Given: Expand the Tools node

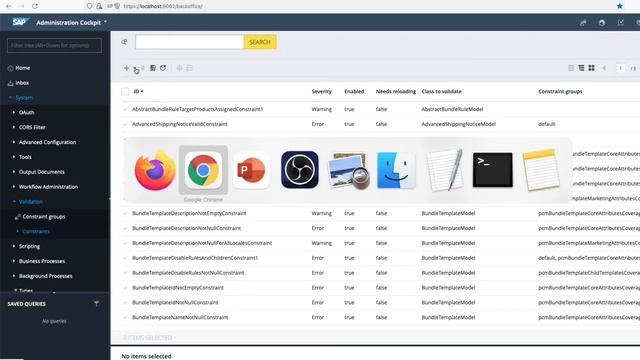Looking at the screenshot, I should 14,157.
